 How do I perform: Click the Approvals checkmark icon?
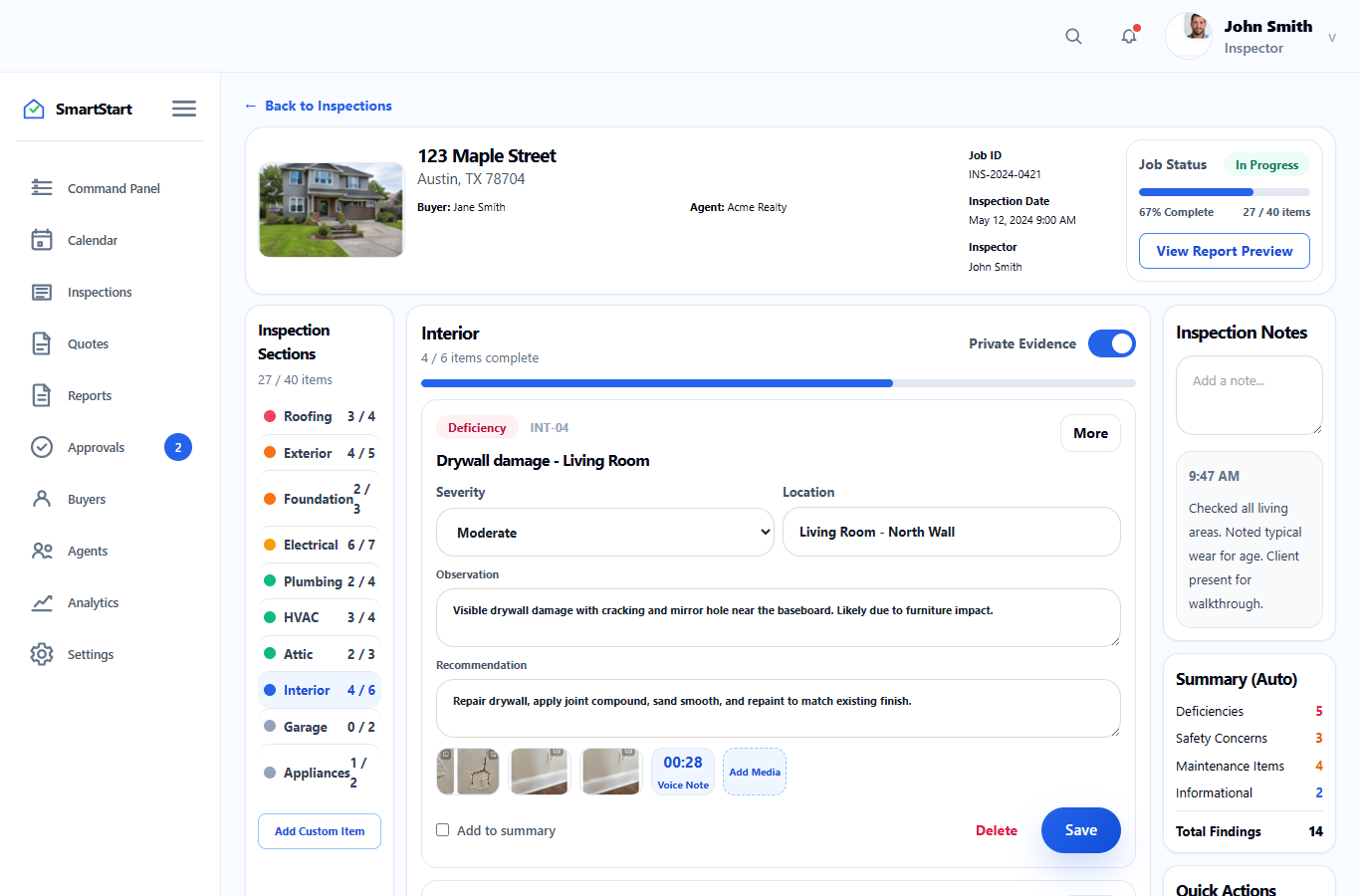[x=42, y=447]
